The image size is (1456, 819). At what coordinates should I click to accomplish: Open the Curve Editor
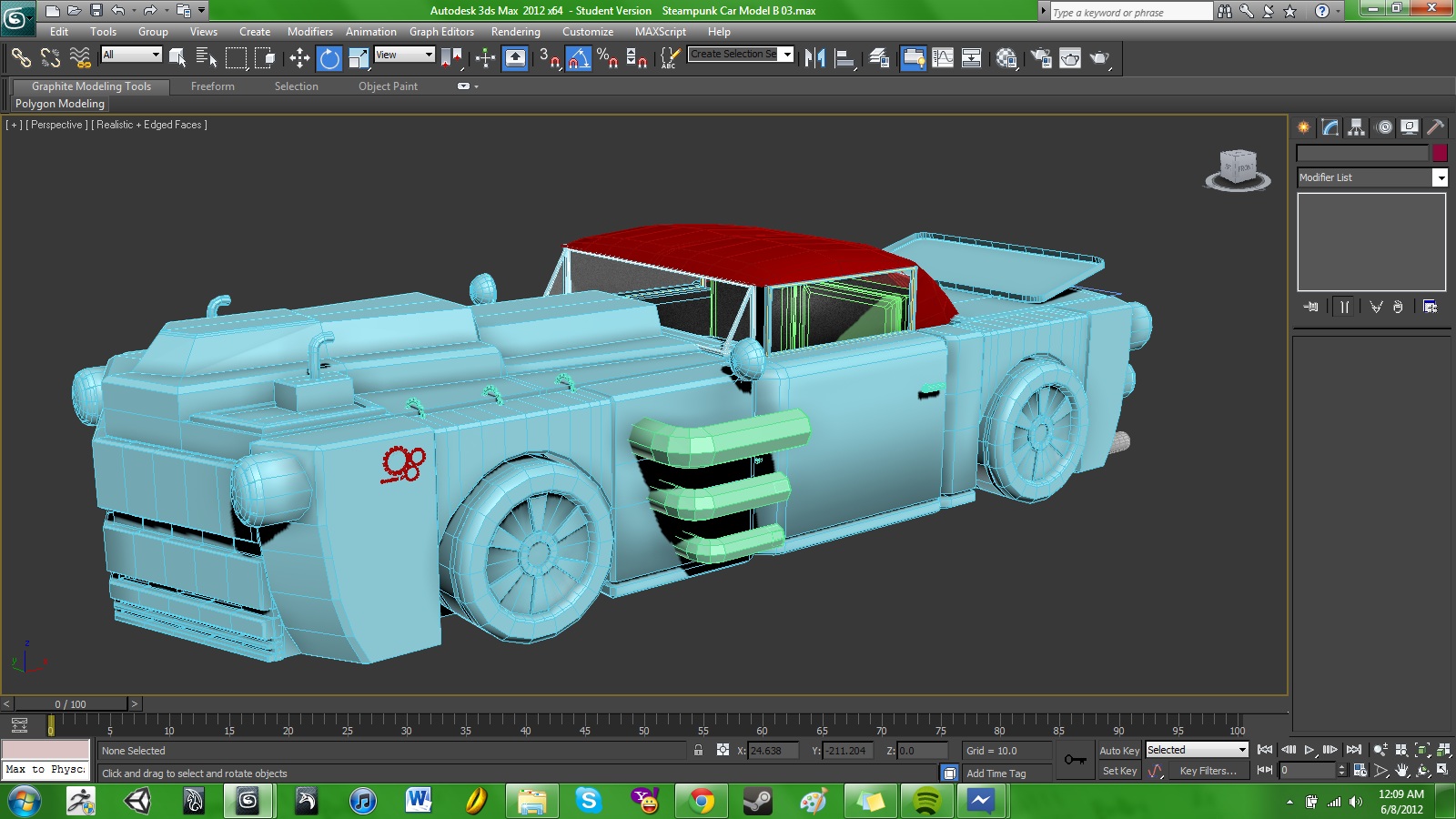point(942,57)
